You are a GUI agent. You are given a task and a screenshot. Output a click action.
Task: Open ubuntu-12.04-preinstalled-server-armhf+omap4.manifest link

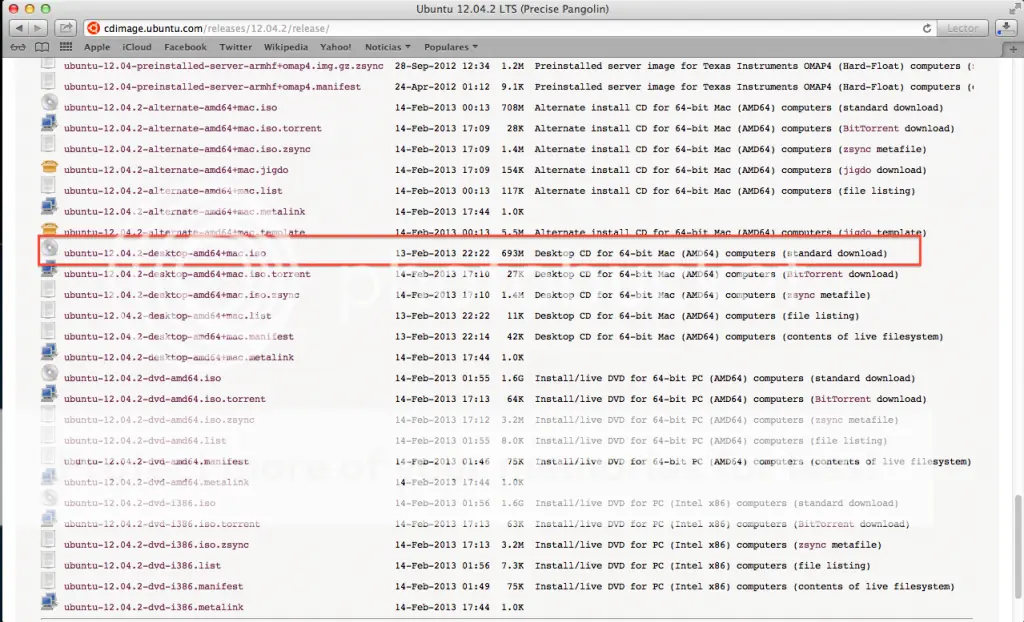(x=212, y=87)
